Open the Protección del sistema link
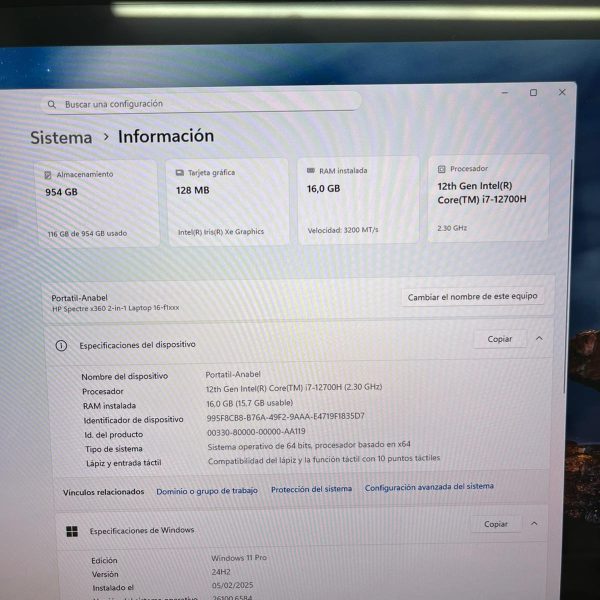 point(311,489)
